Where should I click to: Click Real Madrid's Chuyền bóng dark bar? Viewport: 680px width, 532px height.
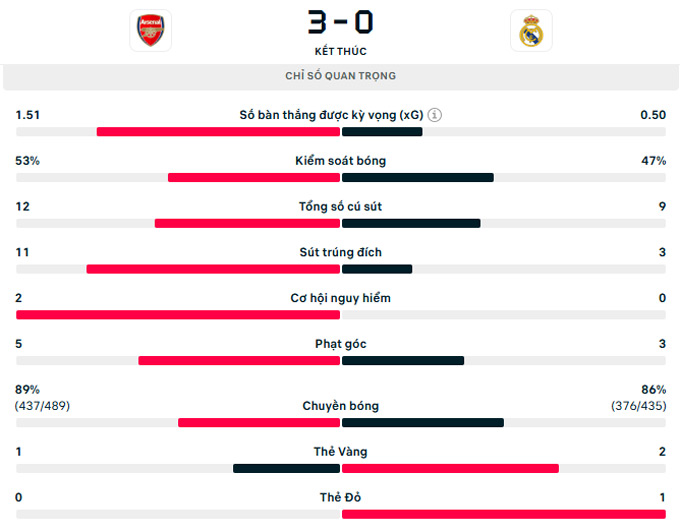pos(423,422)
